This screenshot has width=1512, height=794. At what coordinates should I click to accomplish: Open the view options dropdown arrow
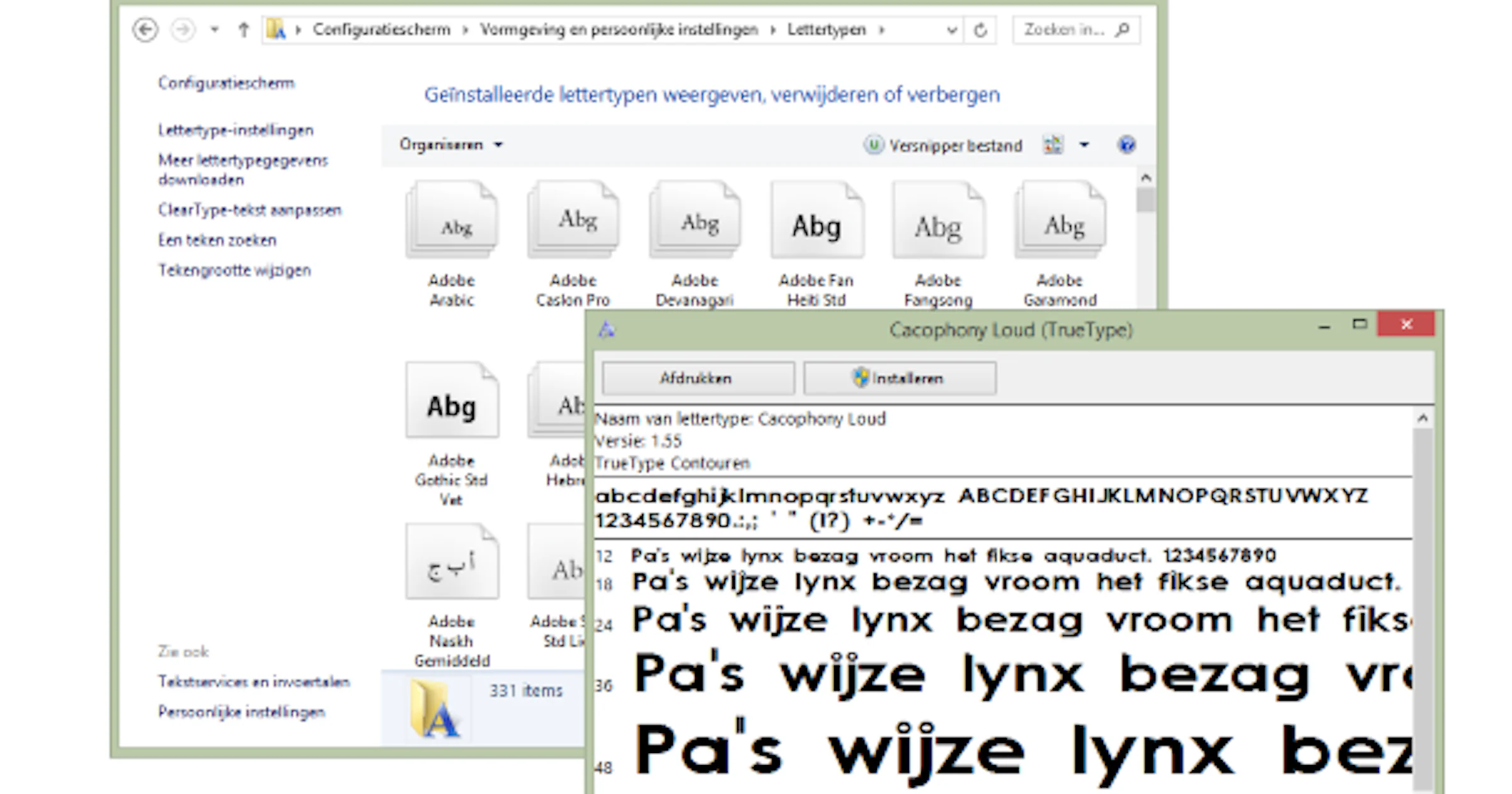(1084, 145)
